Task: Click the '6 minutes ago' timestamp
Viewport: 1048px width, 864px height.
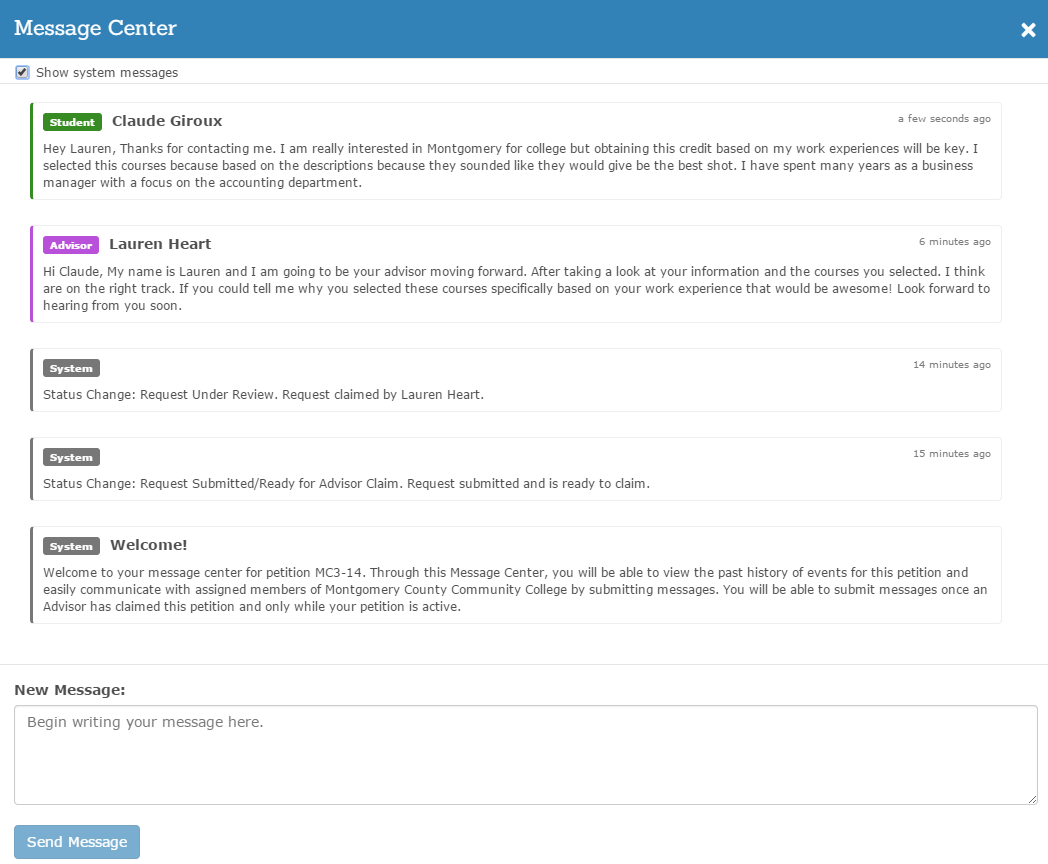Action: pyautogui.click(x=955, y=241)
